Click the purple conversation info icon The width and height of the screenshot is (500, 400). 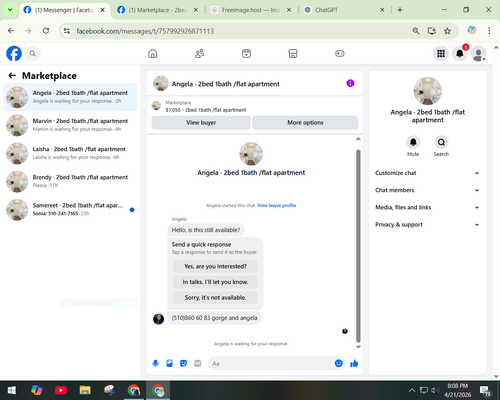[350, 83]
